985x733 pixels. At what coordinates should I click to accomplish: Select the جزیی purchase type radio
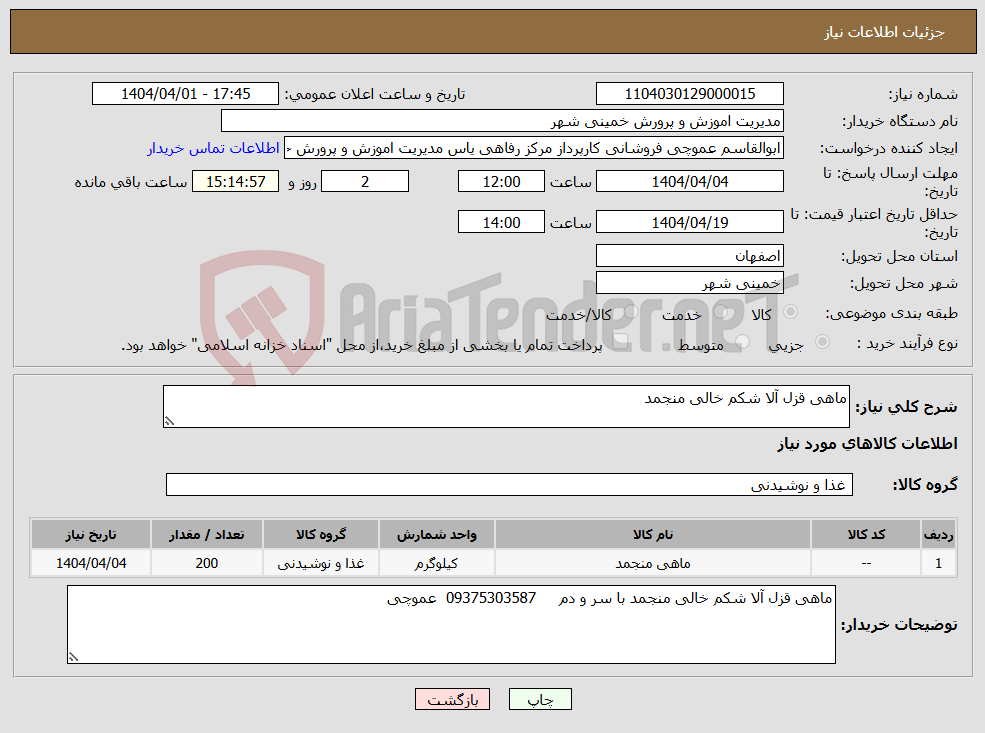[x=822, y=342]
